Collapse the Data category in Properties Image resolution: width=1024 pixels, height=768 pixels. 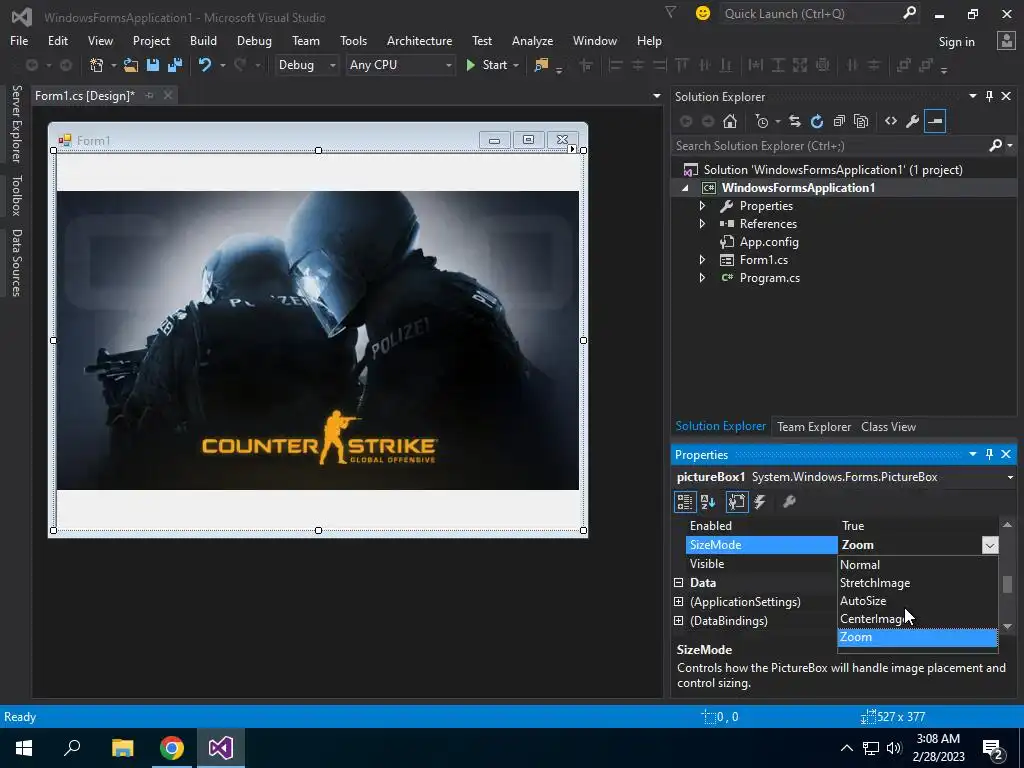coord(679,583)
